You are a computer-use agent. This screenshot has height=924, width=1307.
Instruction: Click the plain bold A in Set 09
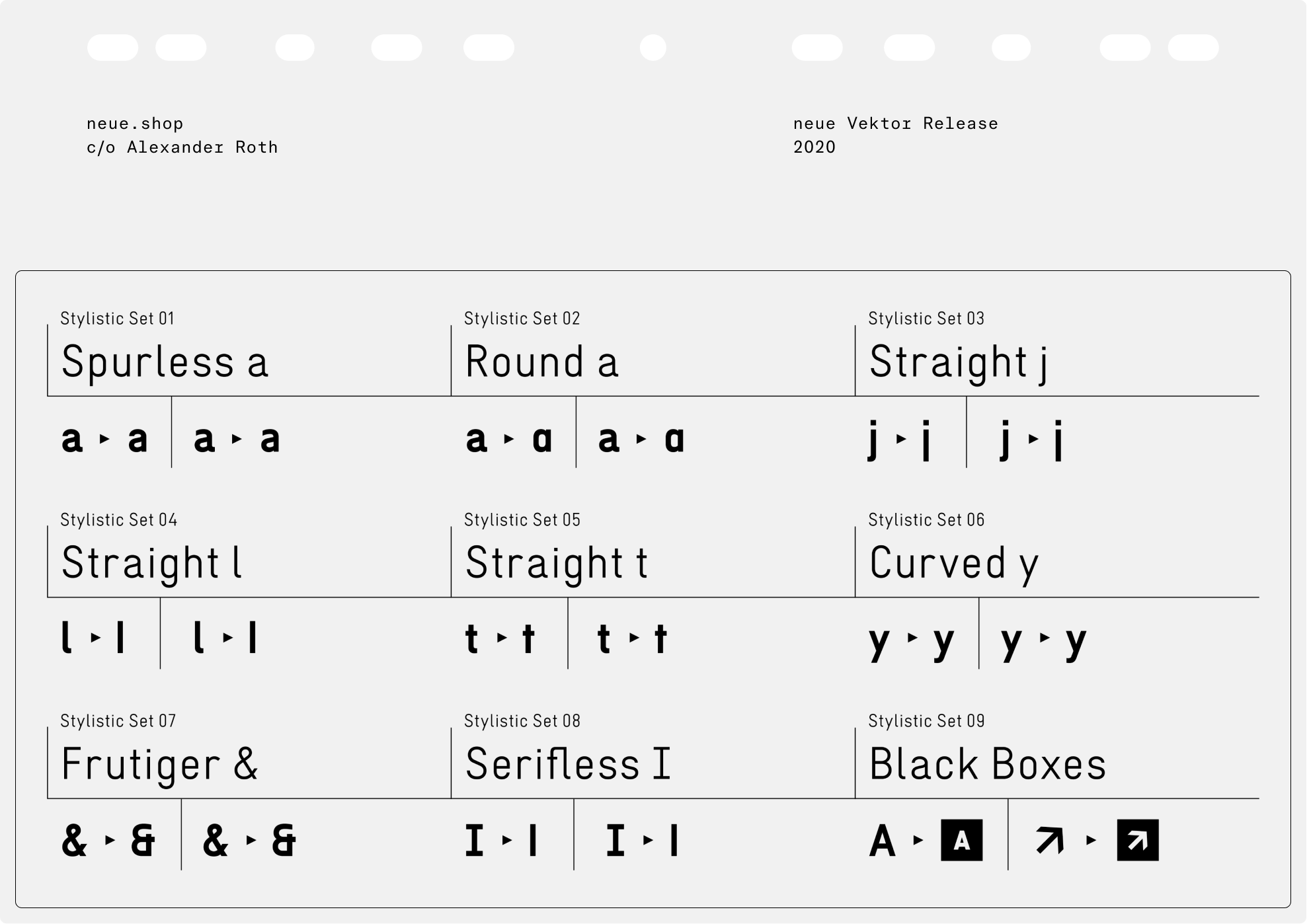[x=883, y=841]
